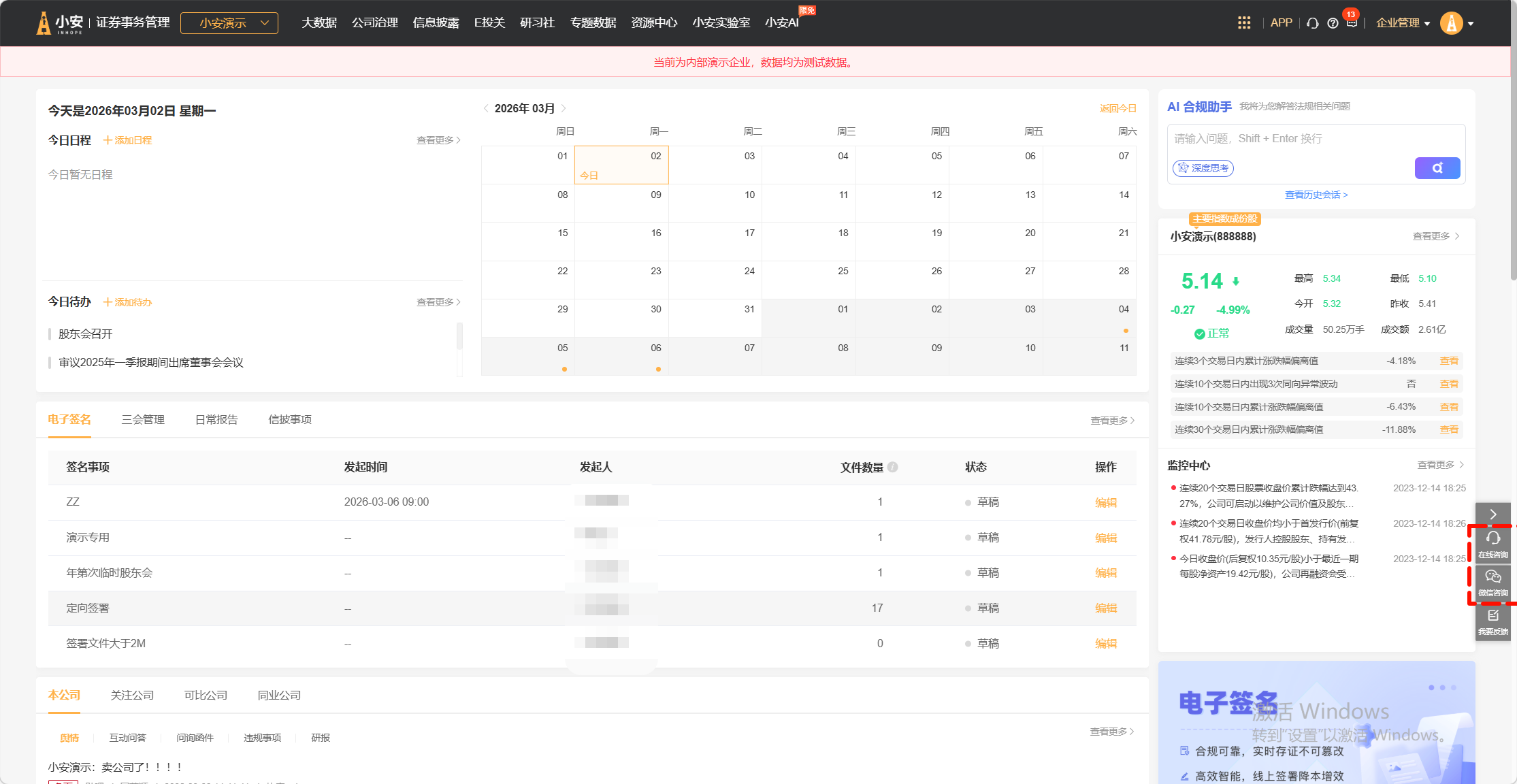Toggle the 深度思考 deep thinking option
Image resolution: width=1517 pixels, height=784 pixels.
point(1203,168)
